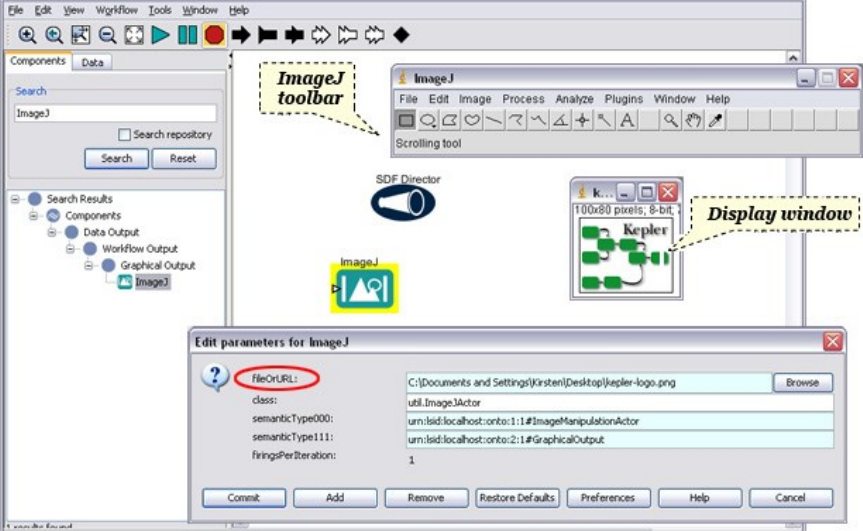Open the Image menu in ImageJ window

tap(475, 99)
